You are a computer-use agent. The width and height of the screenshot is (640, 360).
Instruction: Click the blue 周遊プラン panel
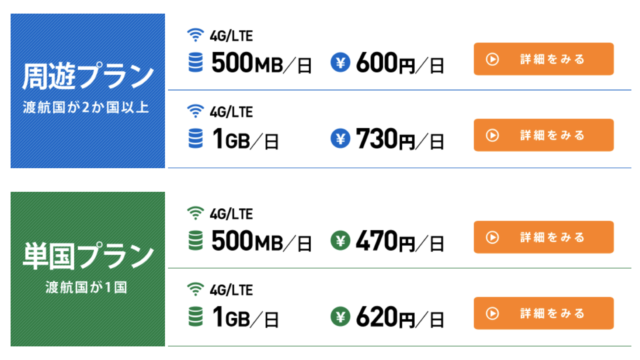(88, 91)
